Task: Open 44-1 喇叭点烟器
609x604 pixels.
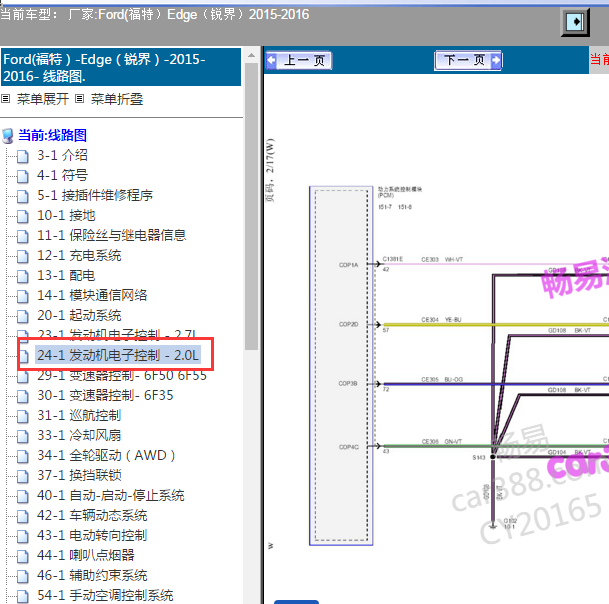Action: [x=85, y=555]
